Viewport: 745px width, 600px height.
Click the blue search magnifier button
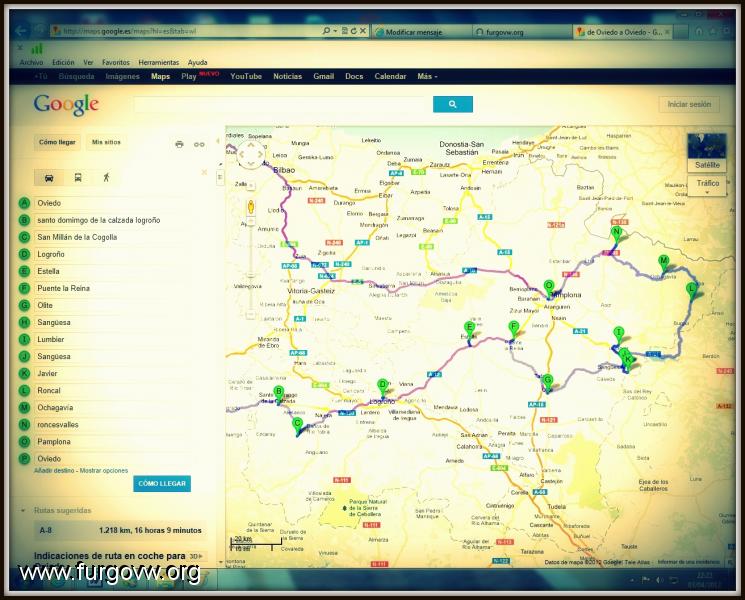pyautogui.click(x=452, y=104)
